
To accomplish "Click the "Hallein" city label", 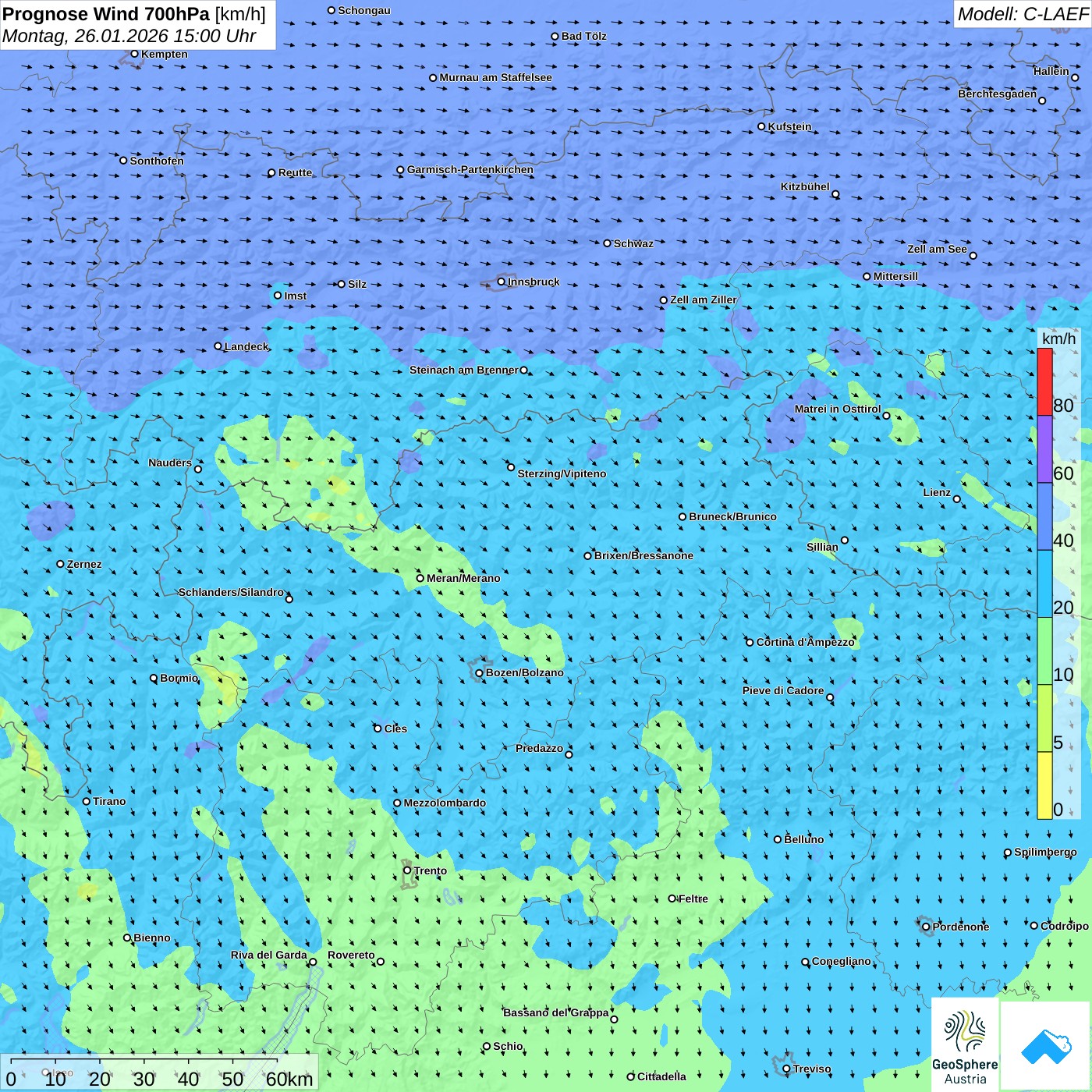I will click(x=1051, y=71).
